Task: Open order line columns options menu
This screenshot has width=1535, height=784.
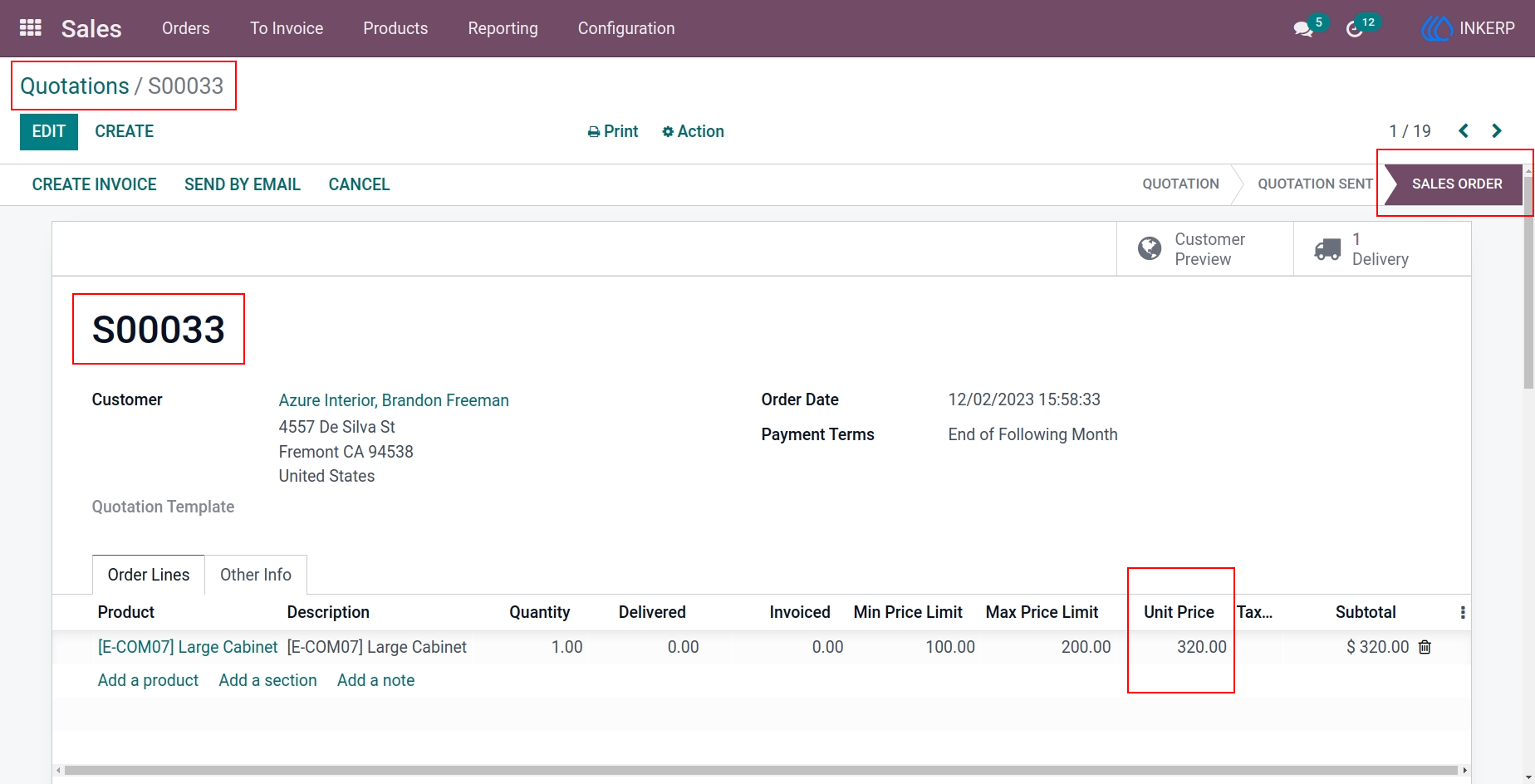Action: [1463, 612]
